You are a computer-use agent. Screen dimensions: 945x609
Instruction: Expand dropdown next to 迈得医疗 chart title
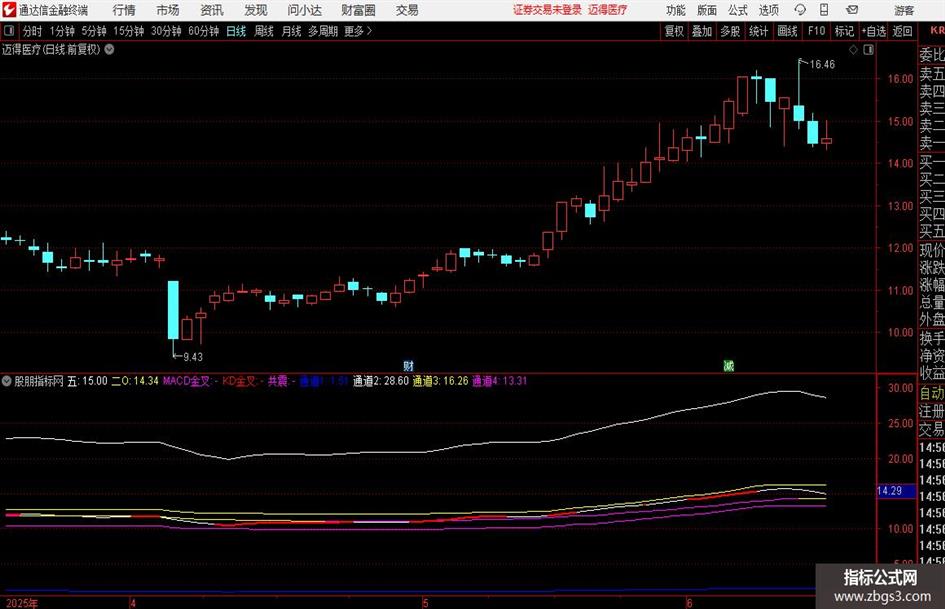point(109,49)
